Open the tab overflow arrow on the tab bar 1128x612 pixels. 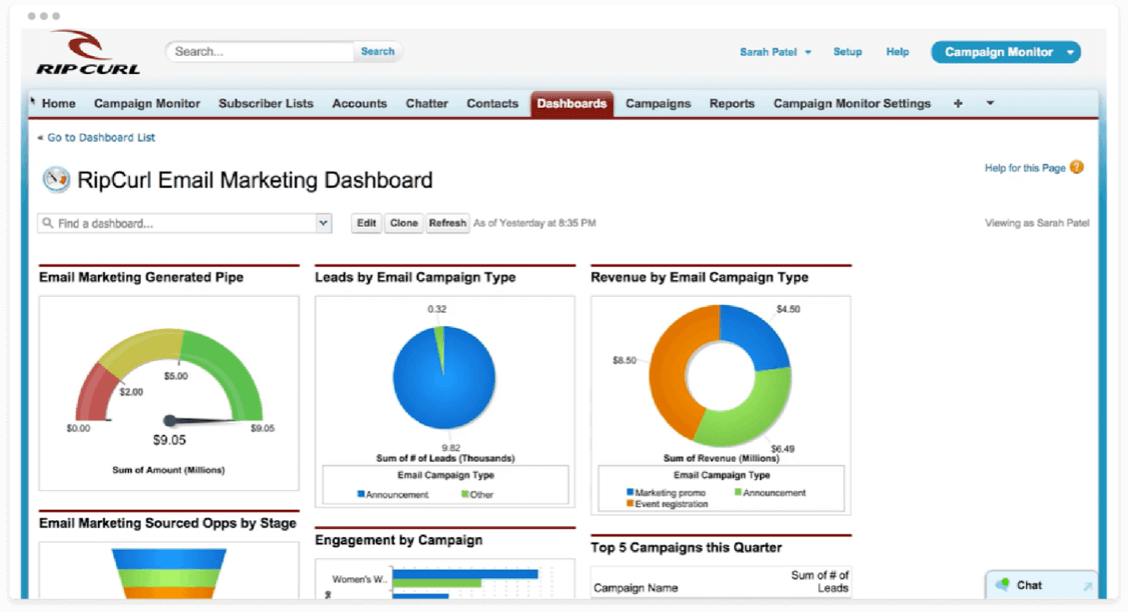pos(989,103)
